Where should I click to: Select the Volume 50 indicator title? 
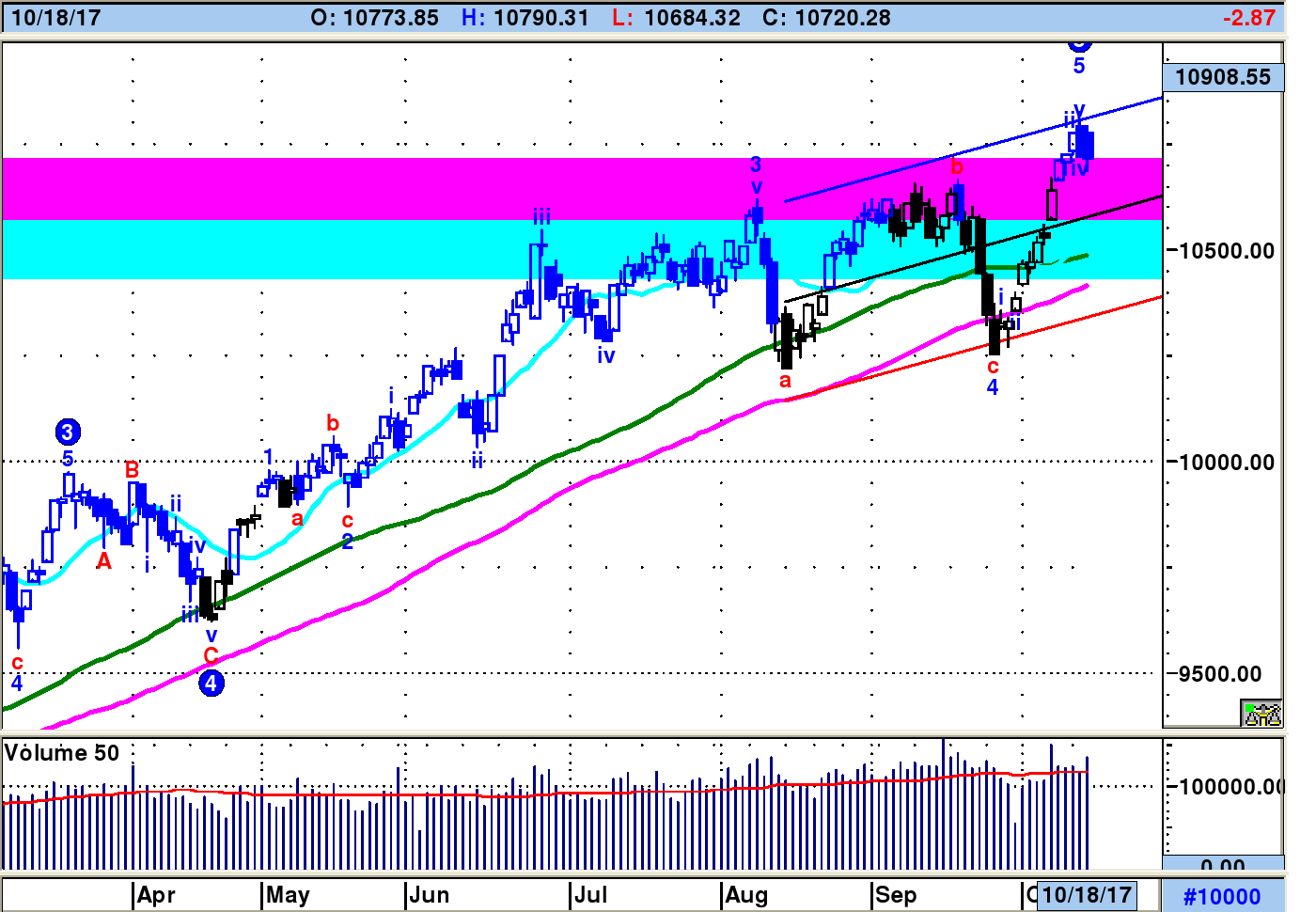pos(62,753)
